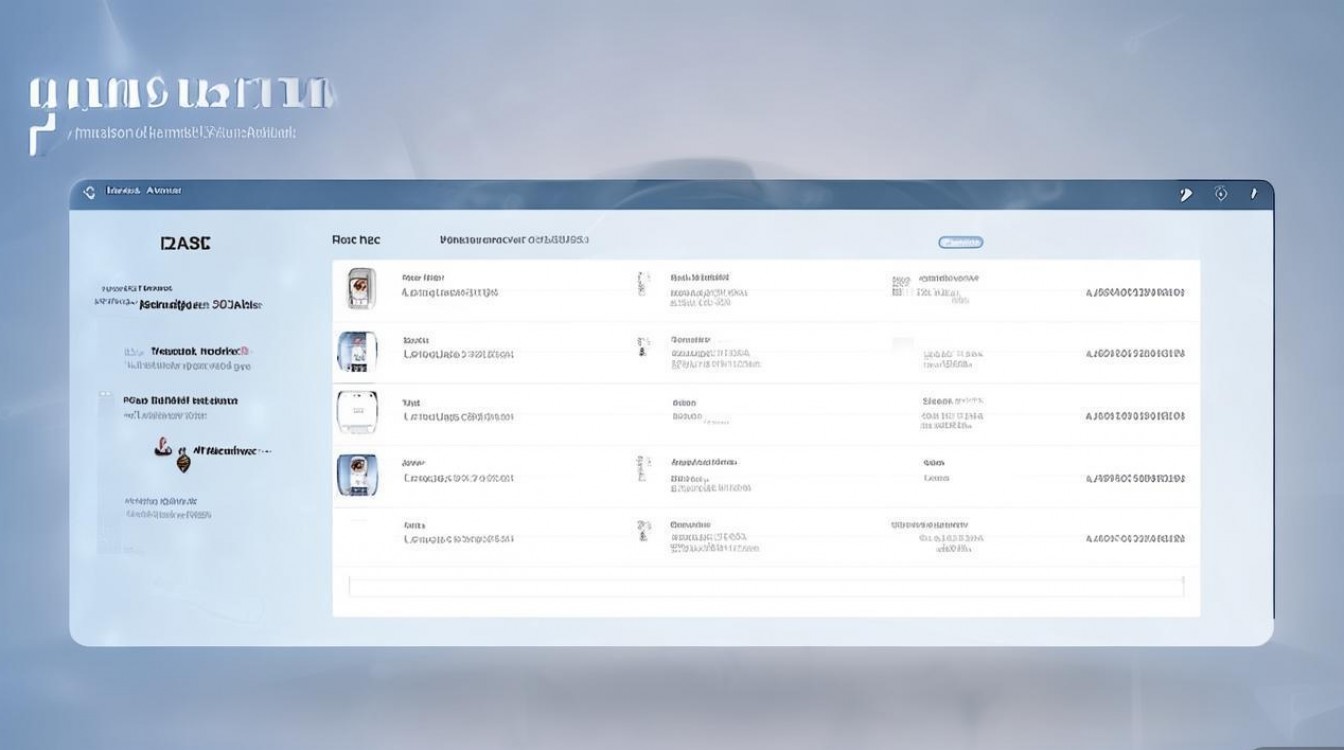Click the arrow-shaped icon in the title bar's right group
Viewport: 1344px width, 750px height.
pos(1186,194)
